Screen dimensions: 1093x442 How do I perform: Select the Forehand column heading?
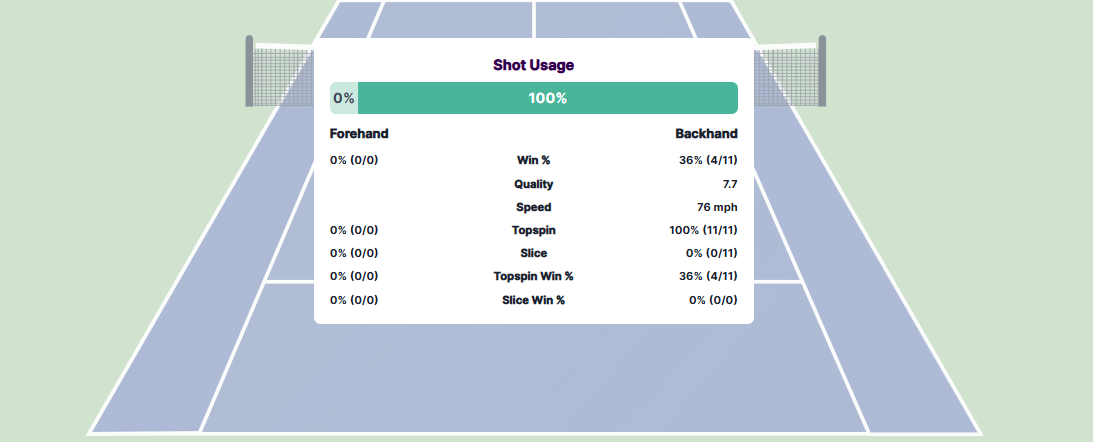click(359, 134)
